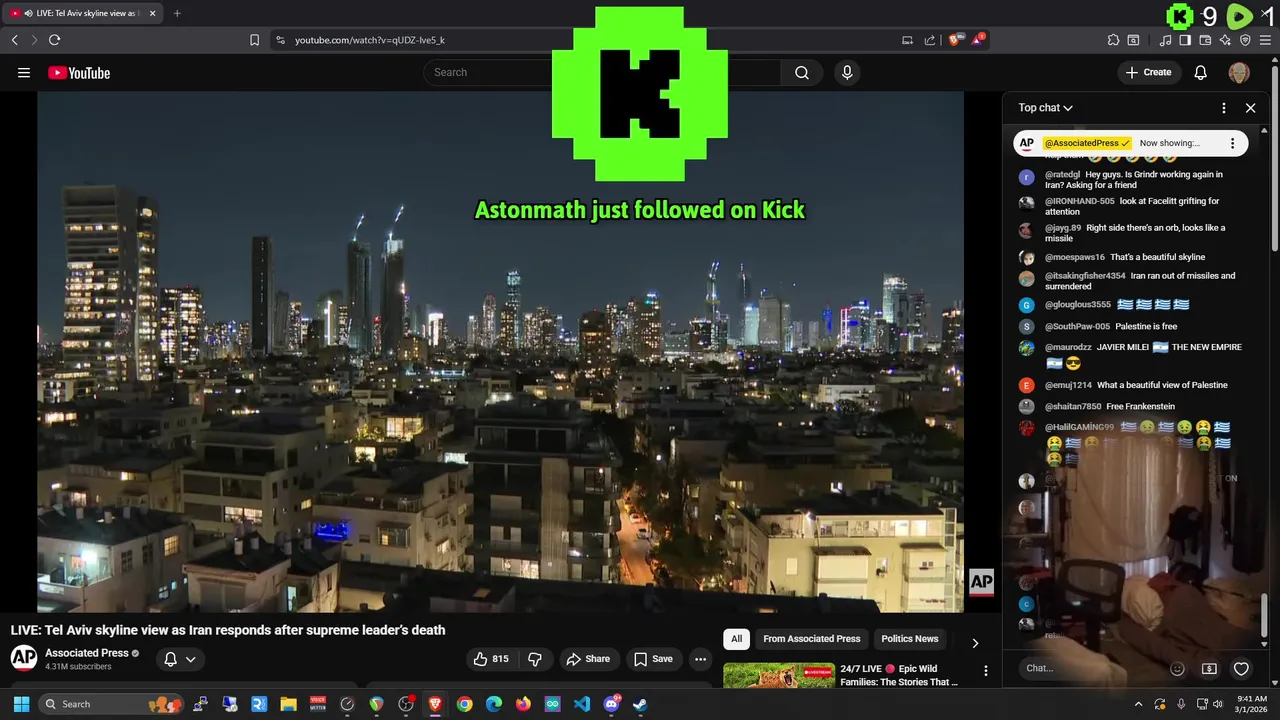Open the chat emoji picker
The image size is (1280, 720).
1177,668
